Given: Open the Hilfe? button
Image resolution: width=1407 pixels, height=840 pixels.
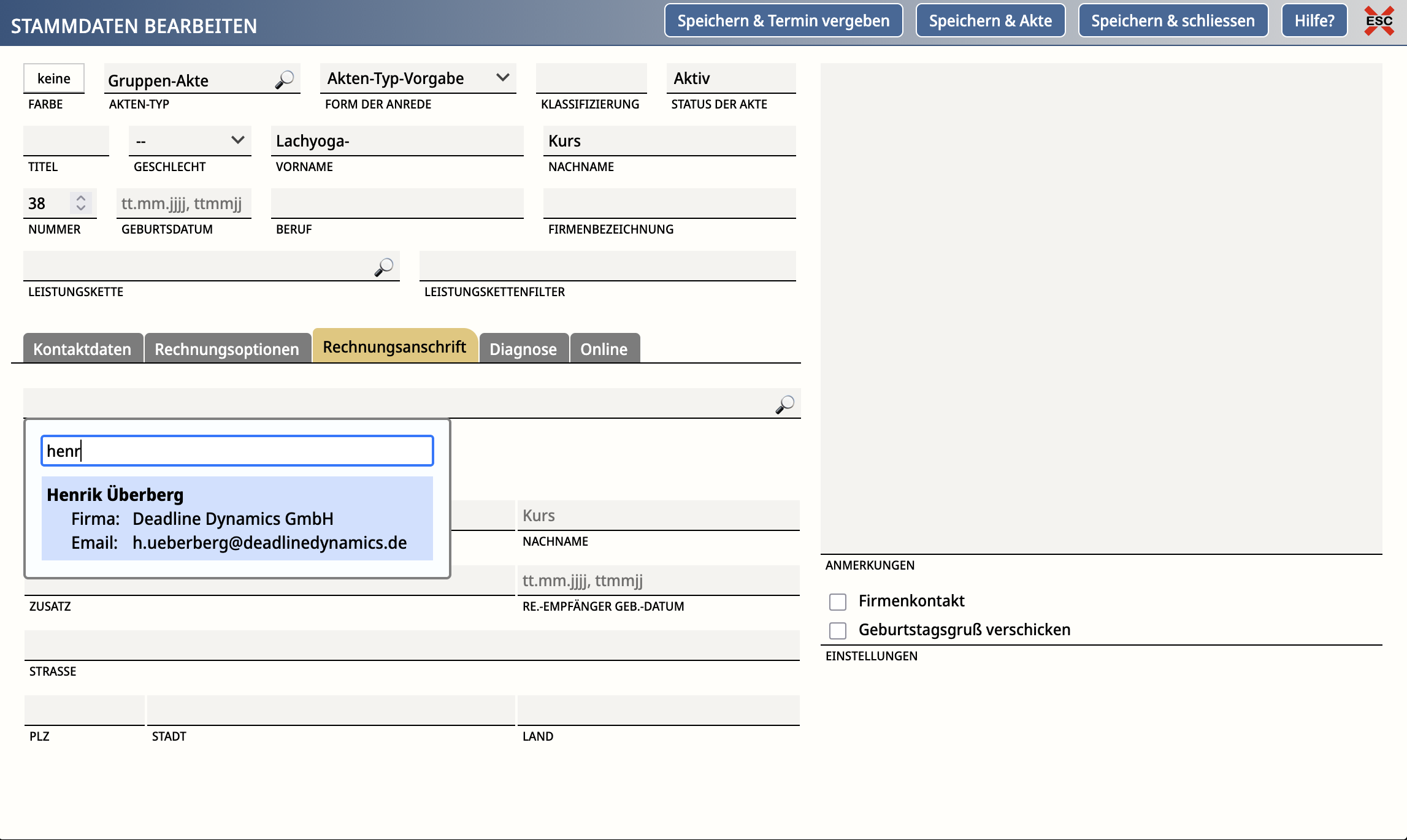Looking at the screenshot, I should (1314, 21).
